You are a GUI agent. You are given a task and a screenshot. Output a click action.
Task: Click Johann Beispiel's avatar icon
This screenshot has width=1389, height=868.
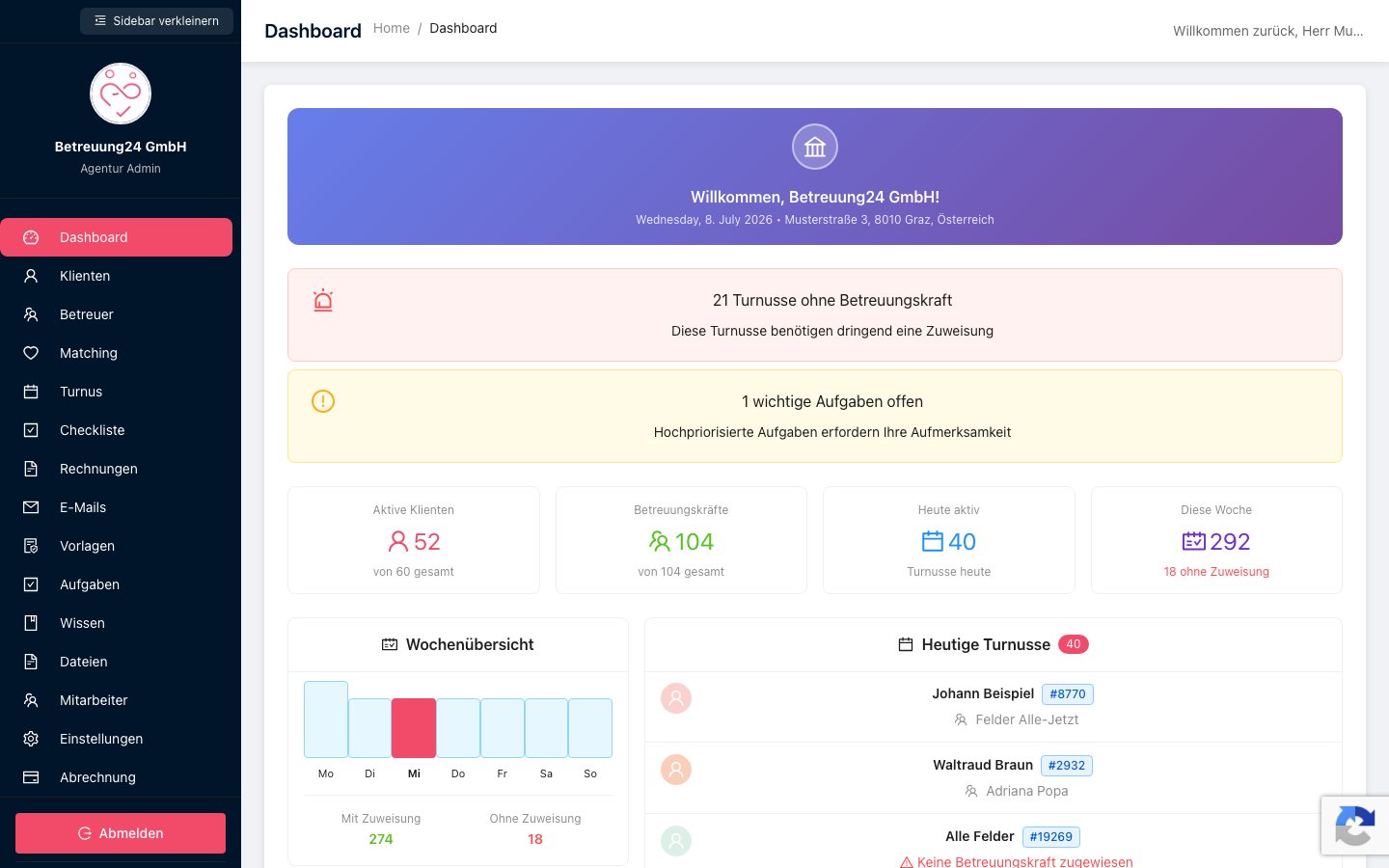676,698
